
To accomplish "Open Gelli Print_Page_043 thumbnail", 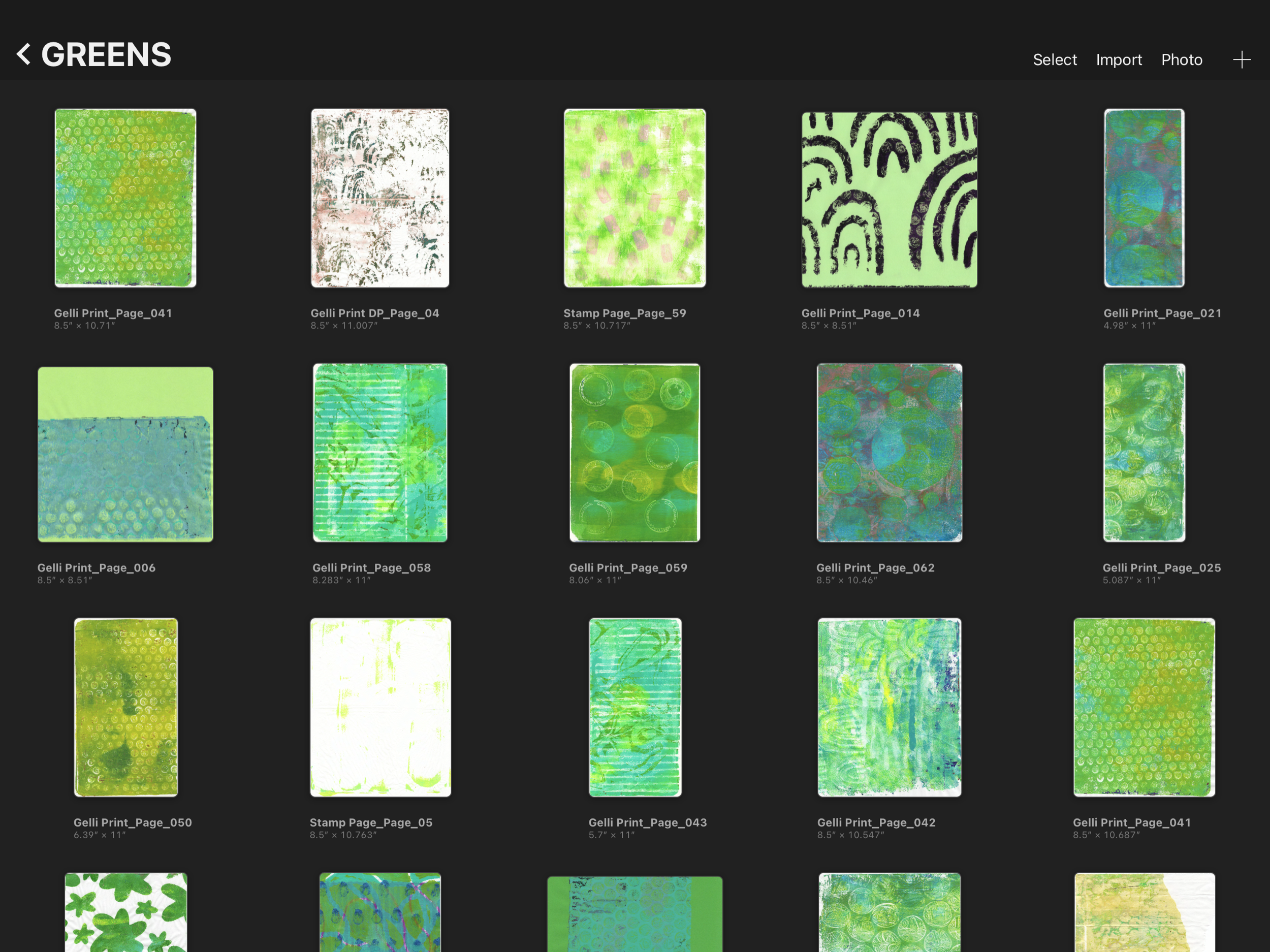I will pyautogui.click(x=634, y=707).
